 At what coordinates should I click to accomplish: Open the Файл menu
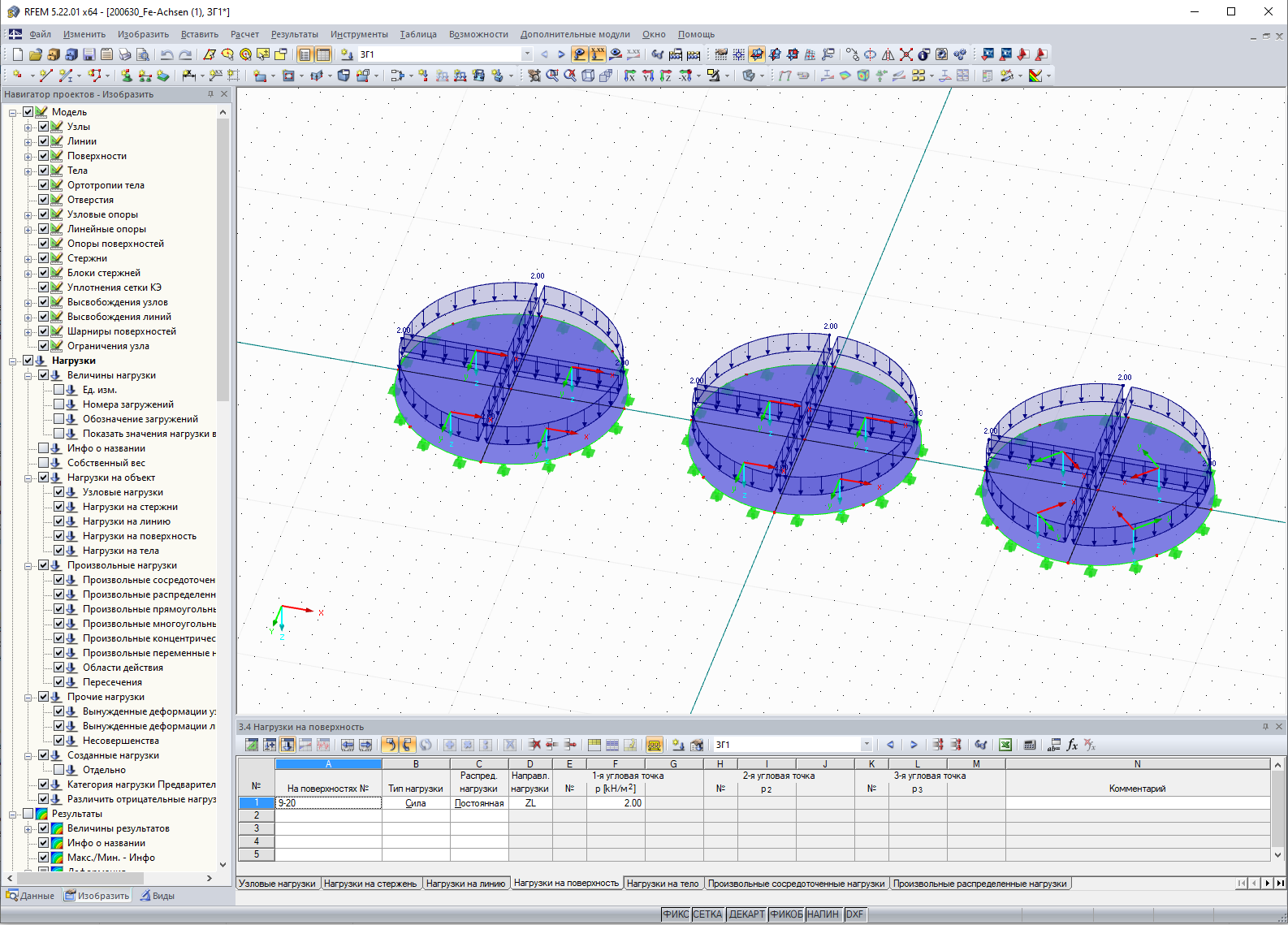click(x=40, y=34)
